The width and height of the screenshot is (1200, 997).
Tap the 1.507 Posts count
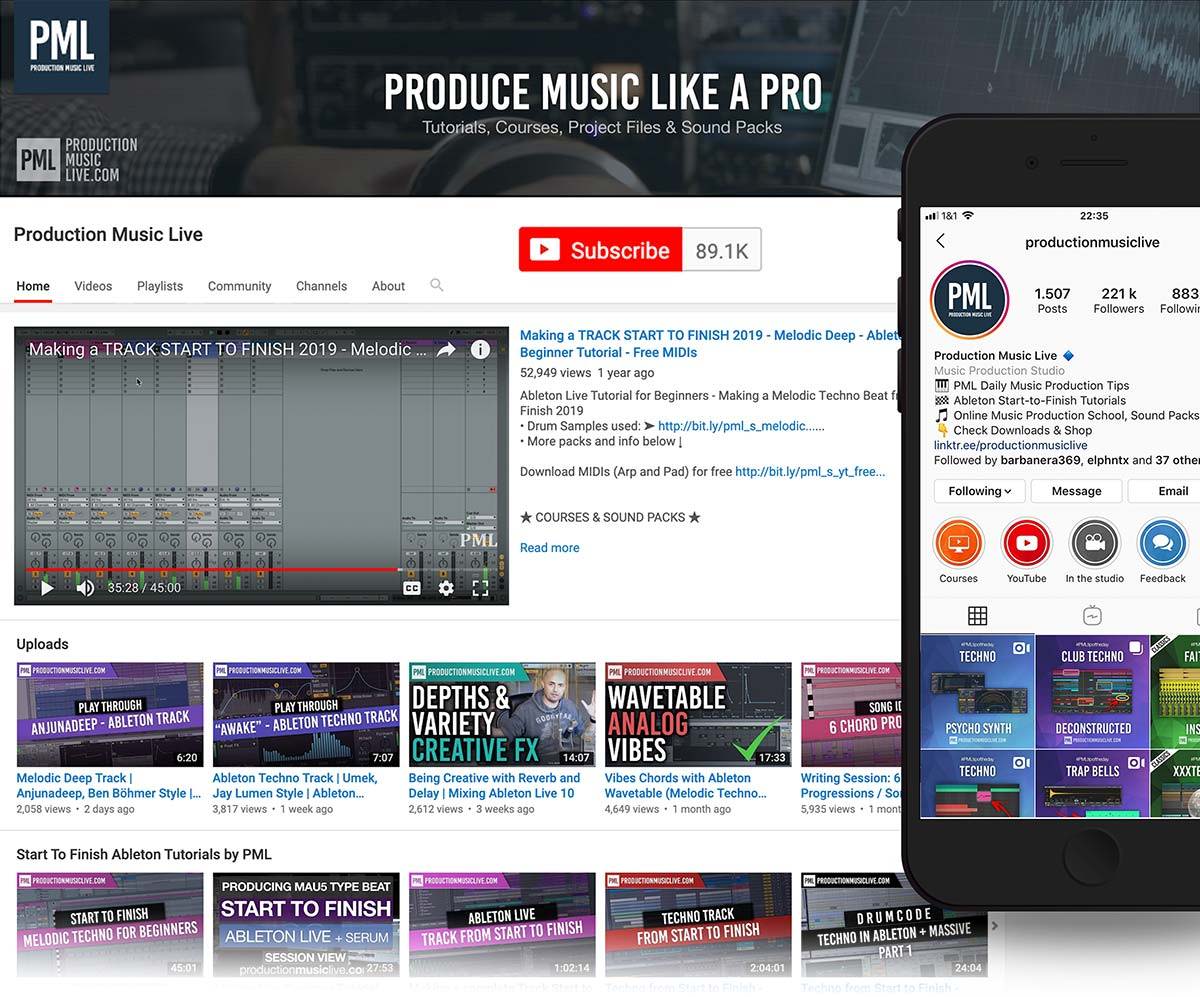tap(1052, 300)
